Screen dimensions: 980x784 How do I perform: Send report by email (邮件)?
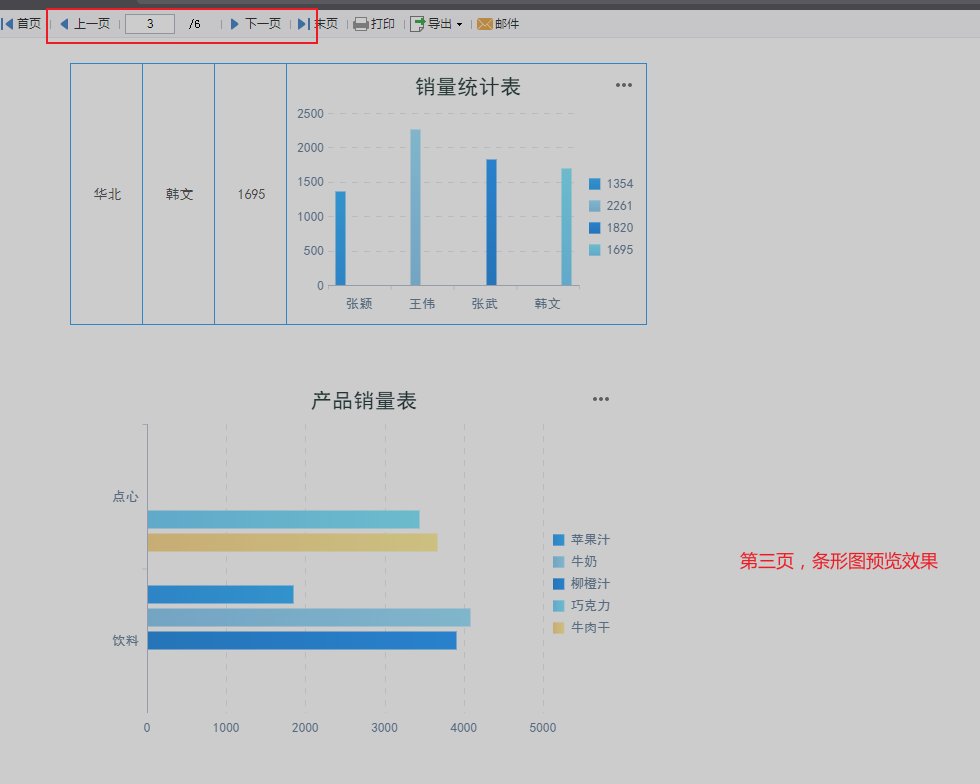click(x=498, y=24)
